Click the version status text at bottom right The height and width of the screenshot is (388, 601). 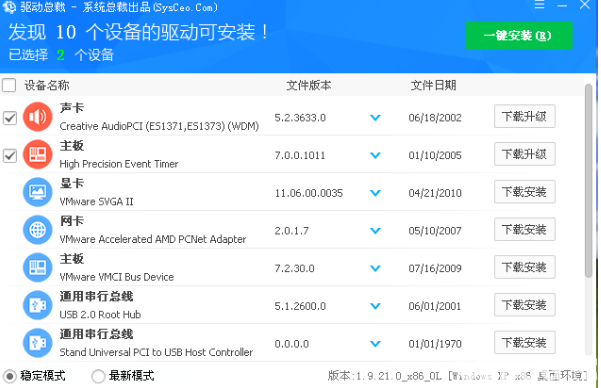tap(457, 376)
